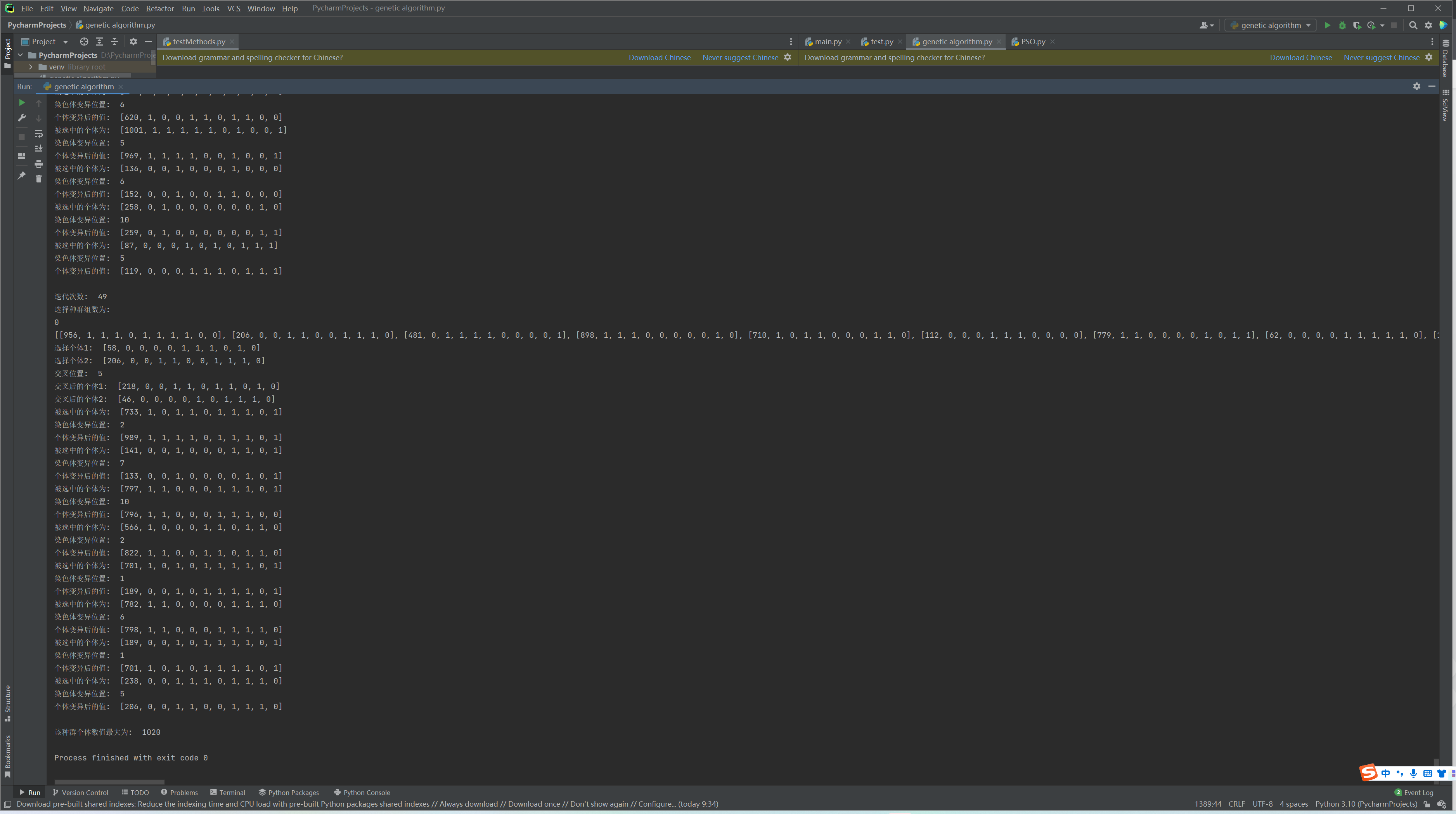Enable scroll to end in console
Viewport: 1456px width, 814px height.
tap(39, 148)
